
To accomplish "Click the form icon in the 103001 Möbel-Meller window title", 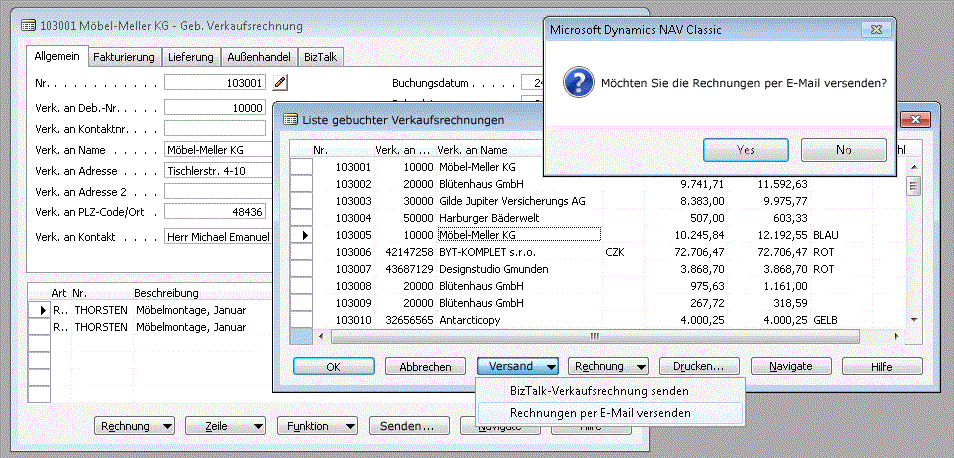I will (x=27, y=26).
